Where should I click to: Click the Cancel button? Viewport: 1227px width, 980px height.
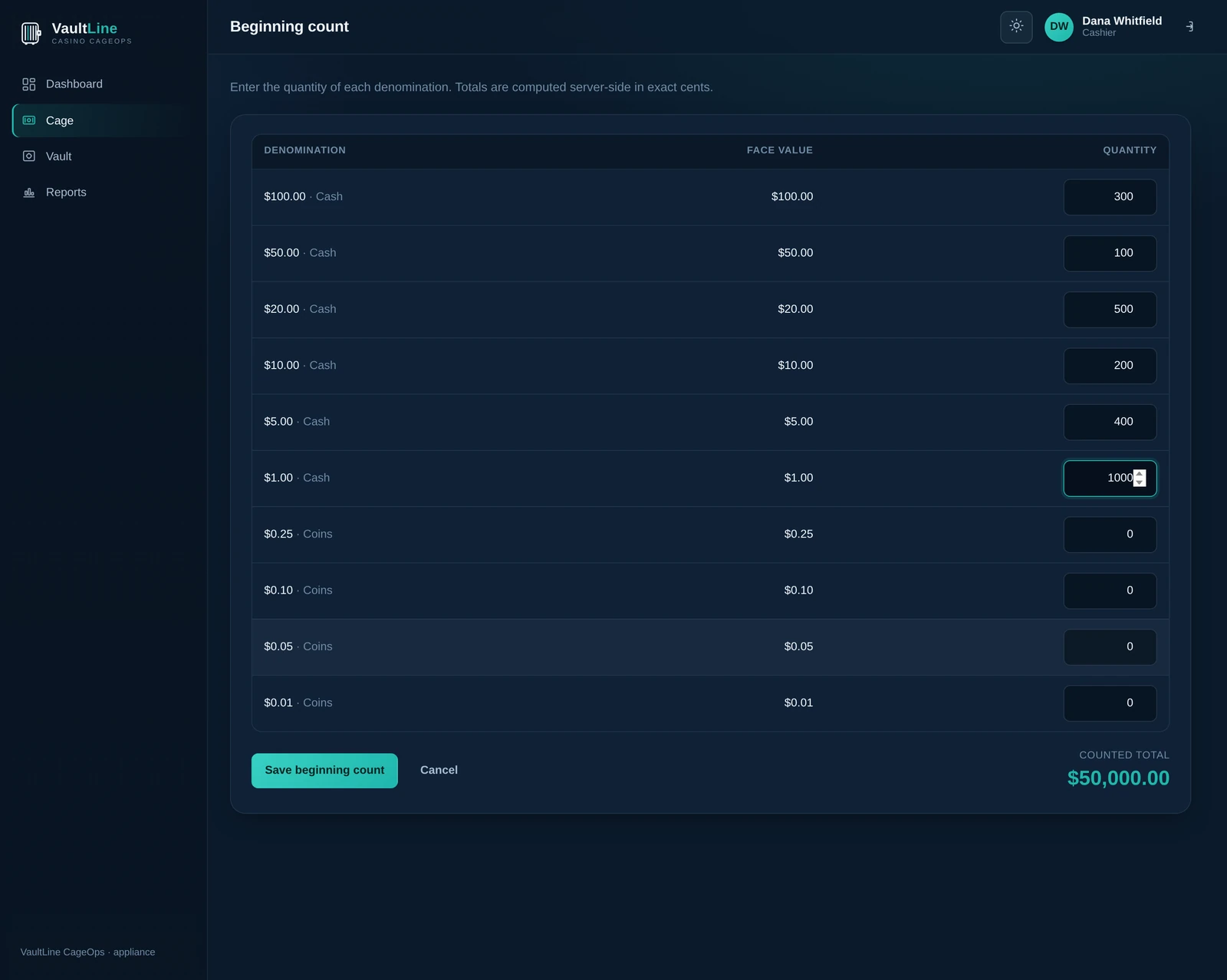[x=439, y=770]
